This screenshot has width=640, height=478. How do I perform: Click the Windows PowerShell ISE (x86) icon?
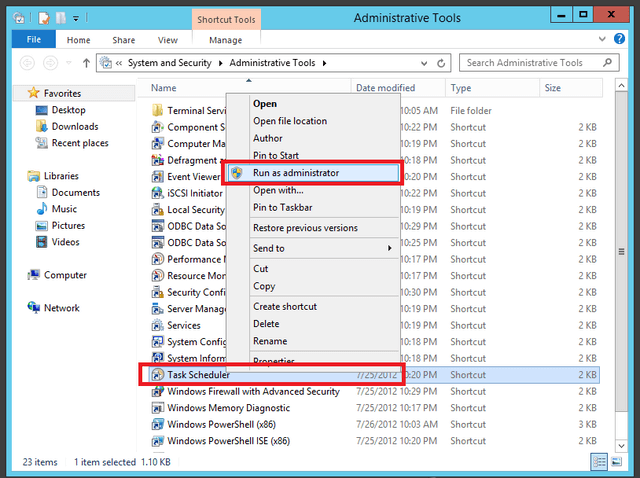[158, 441]
